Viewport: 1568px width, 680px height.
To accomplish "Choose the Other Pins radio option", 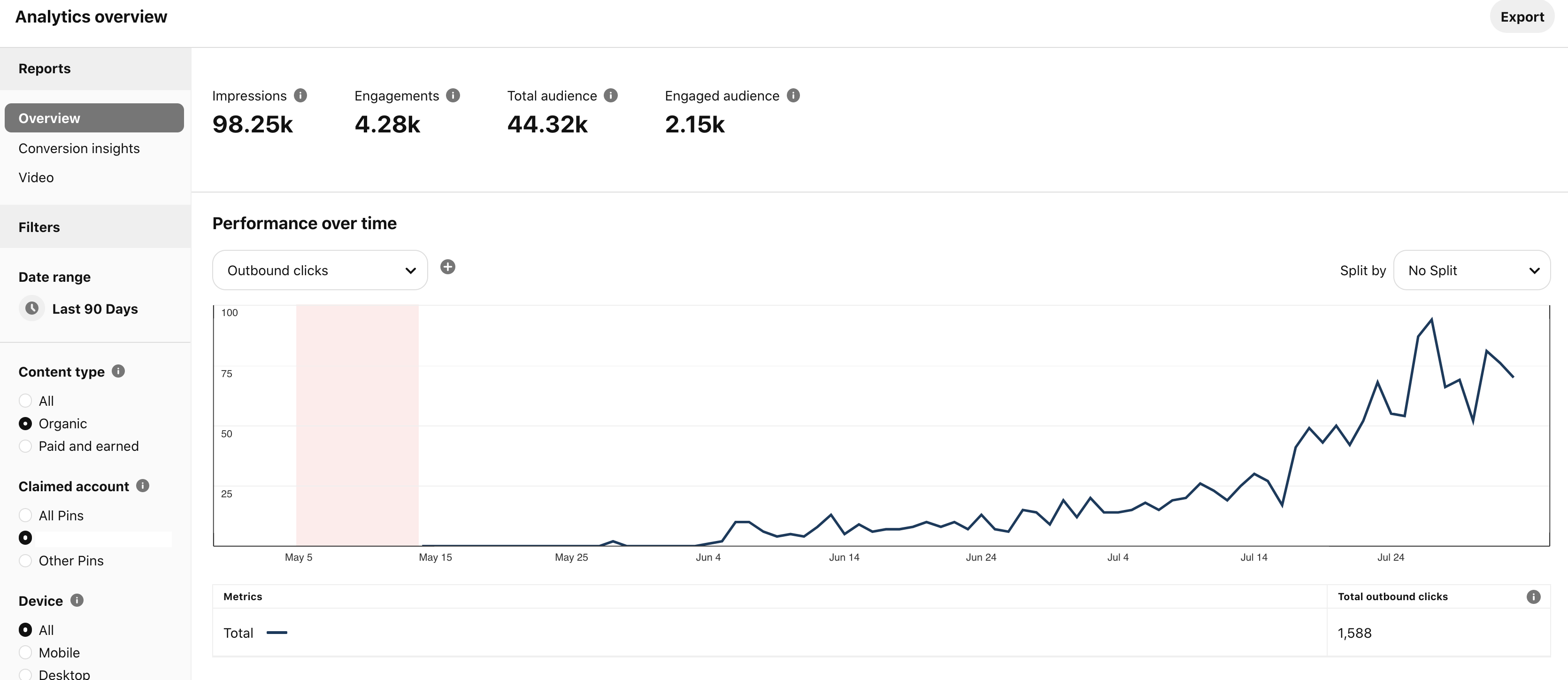I will point(25,561).
